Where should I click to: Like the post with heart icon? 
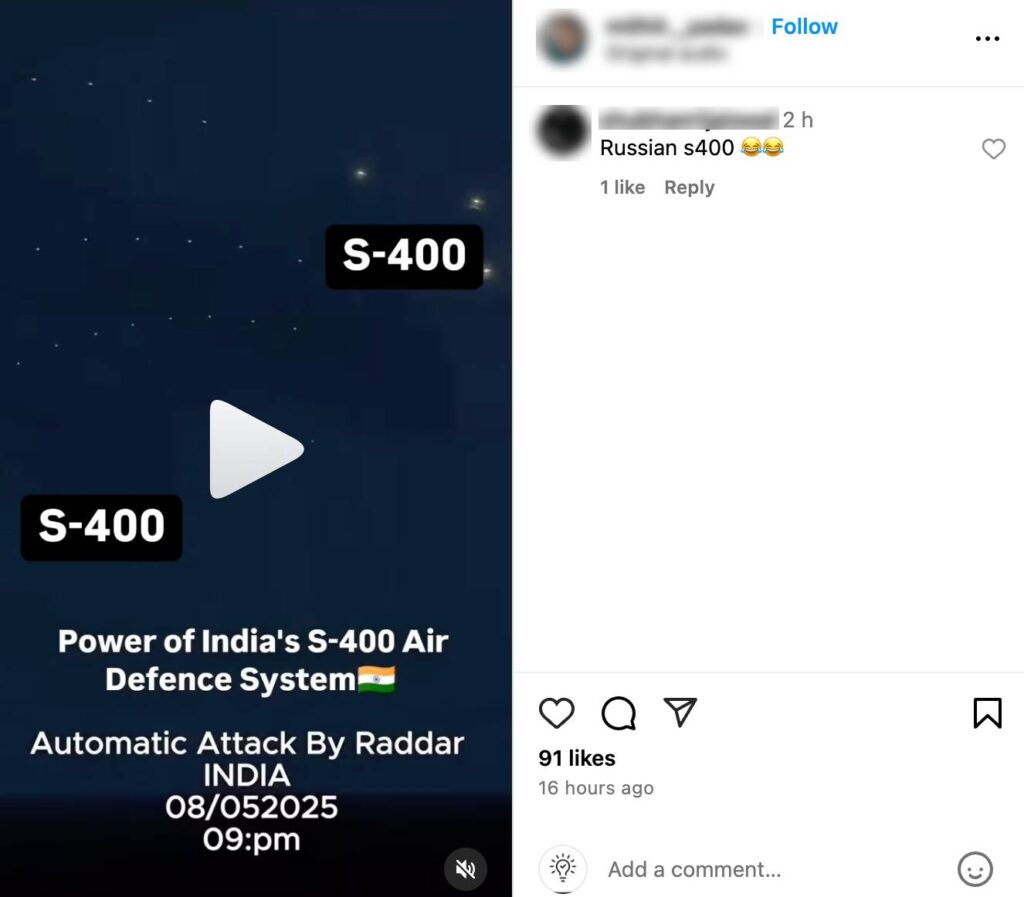coord(556,712)
